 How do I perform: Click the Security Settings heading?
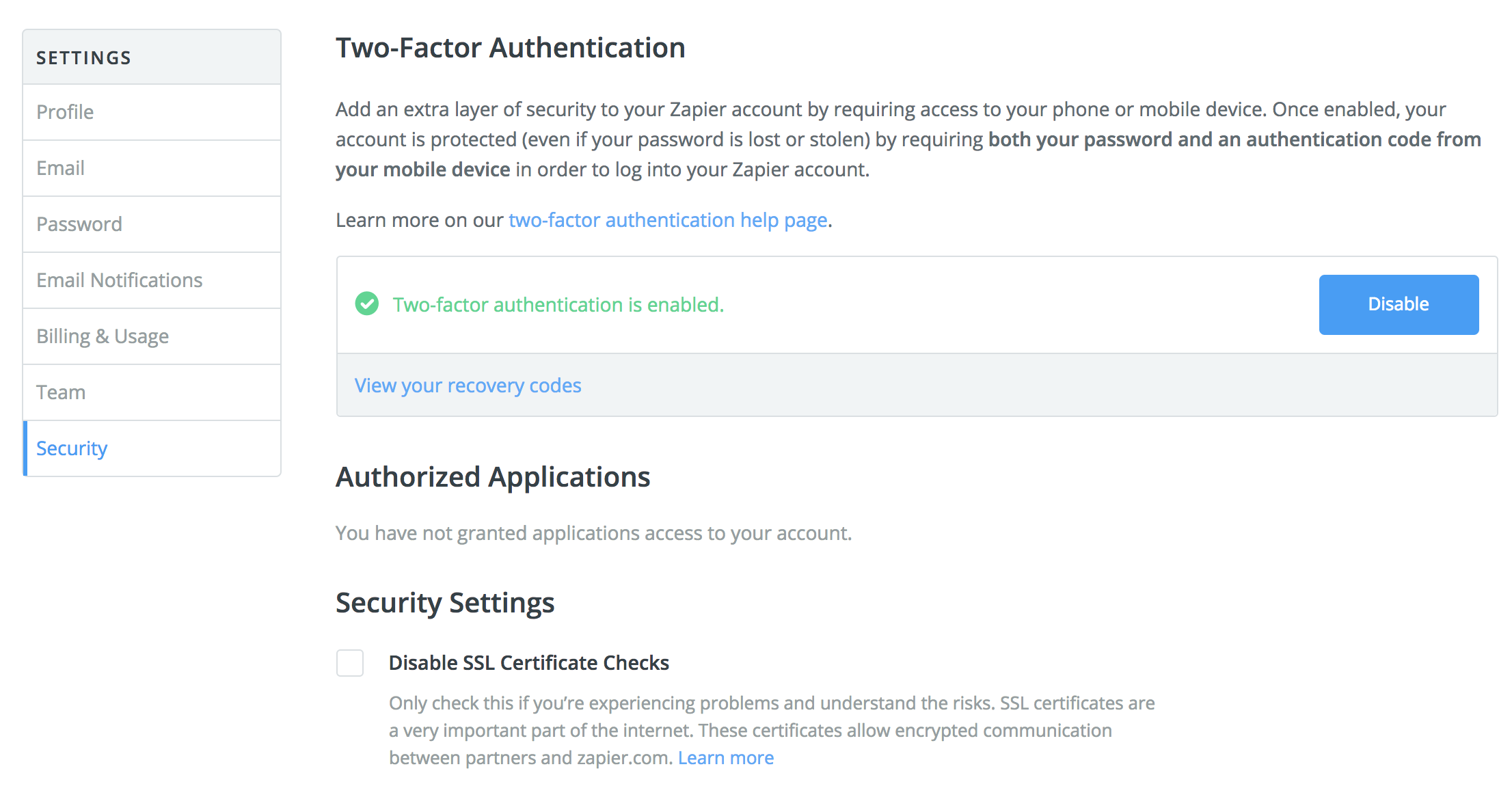click(445, 603)
